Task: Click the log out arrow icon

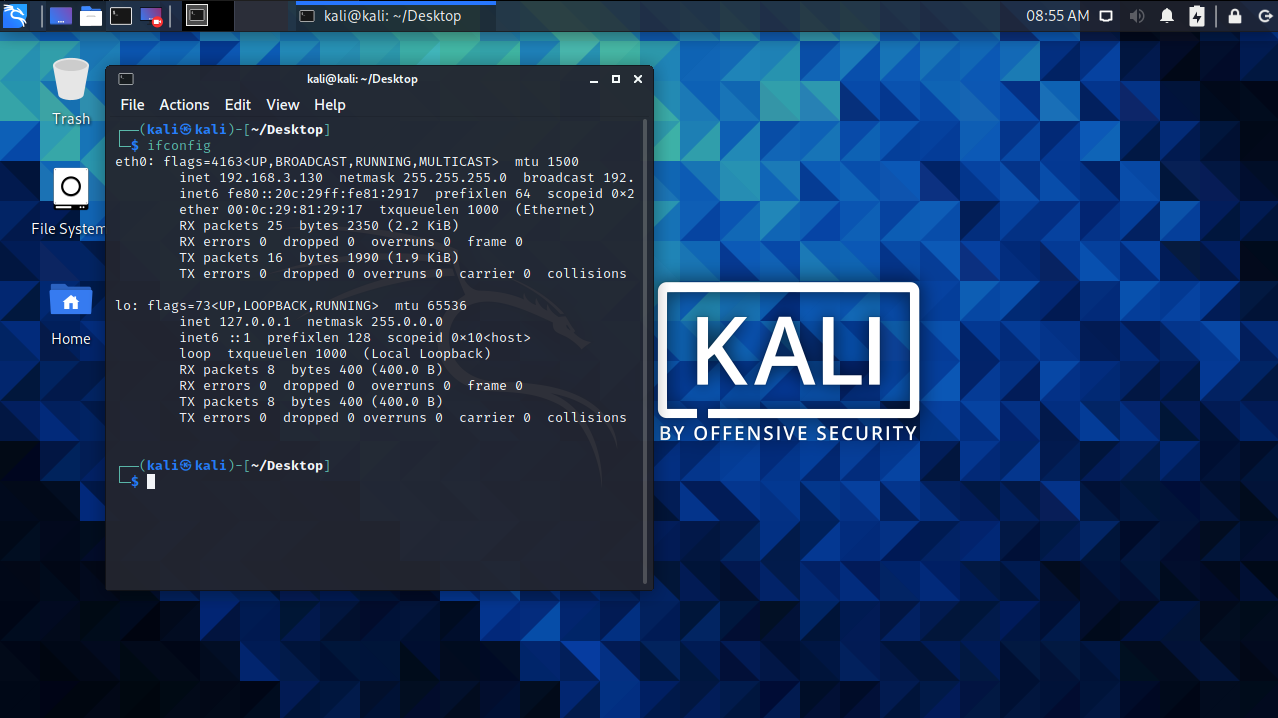Action: point(1263,16)
